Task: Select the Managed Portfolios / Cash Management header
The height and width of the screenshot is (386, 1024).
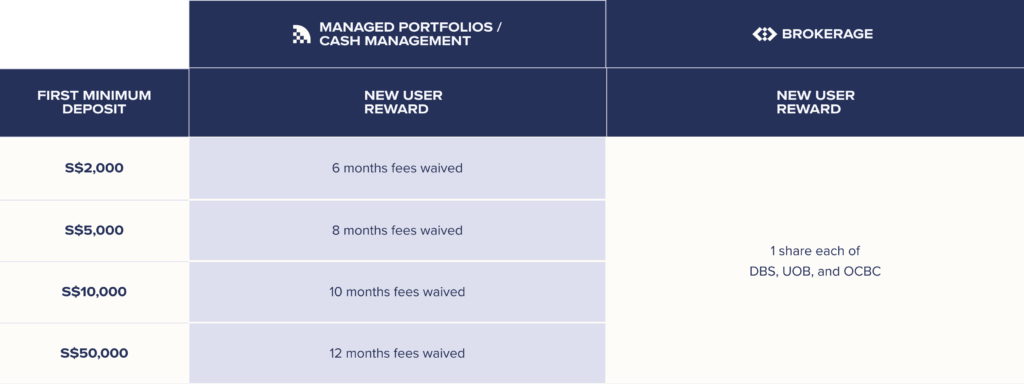Action: coord(397,34)
